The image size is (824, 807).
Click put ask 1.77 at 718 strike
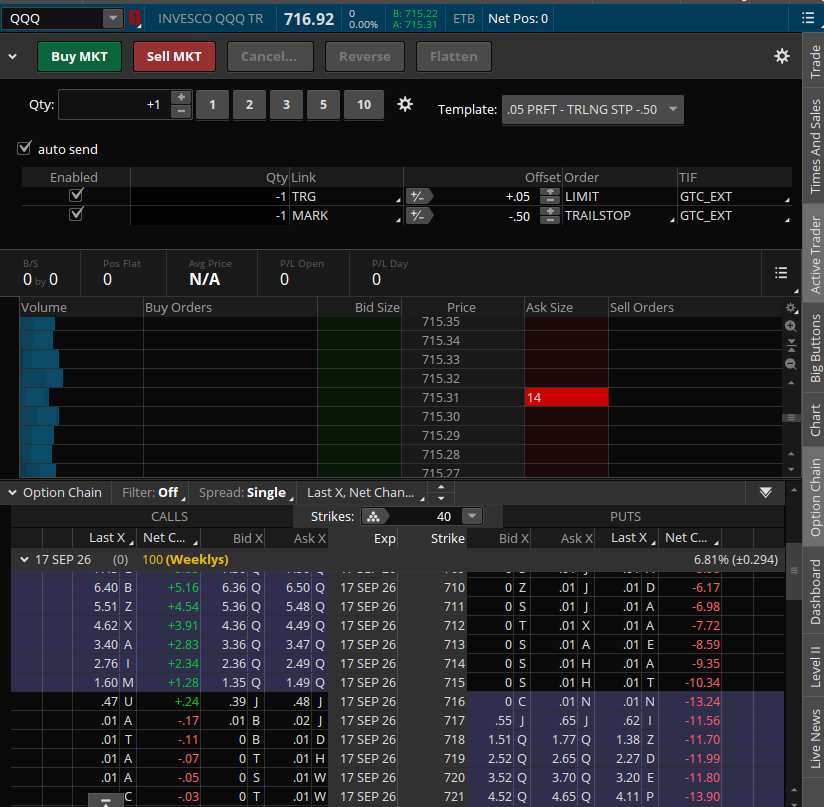(x=564, y=739)
